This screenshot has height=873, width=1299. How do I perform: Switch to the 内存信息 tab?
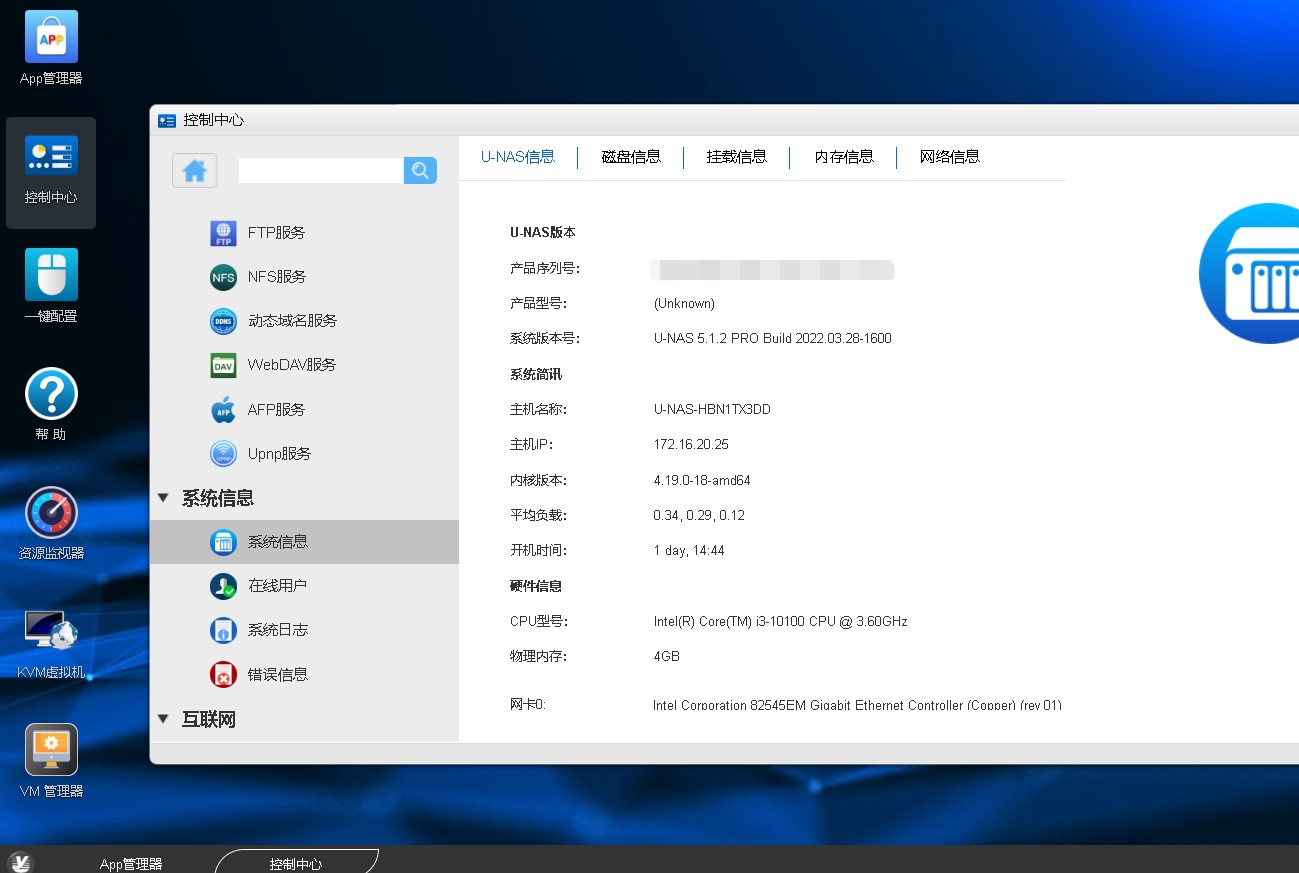tap(844, 157)
